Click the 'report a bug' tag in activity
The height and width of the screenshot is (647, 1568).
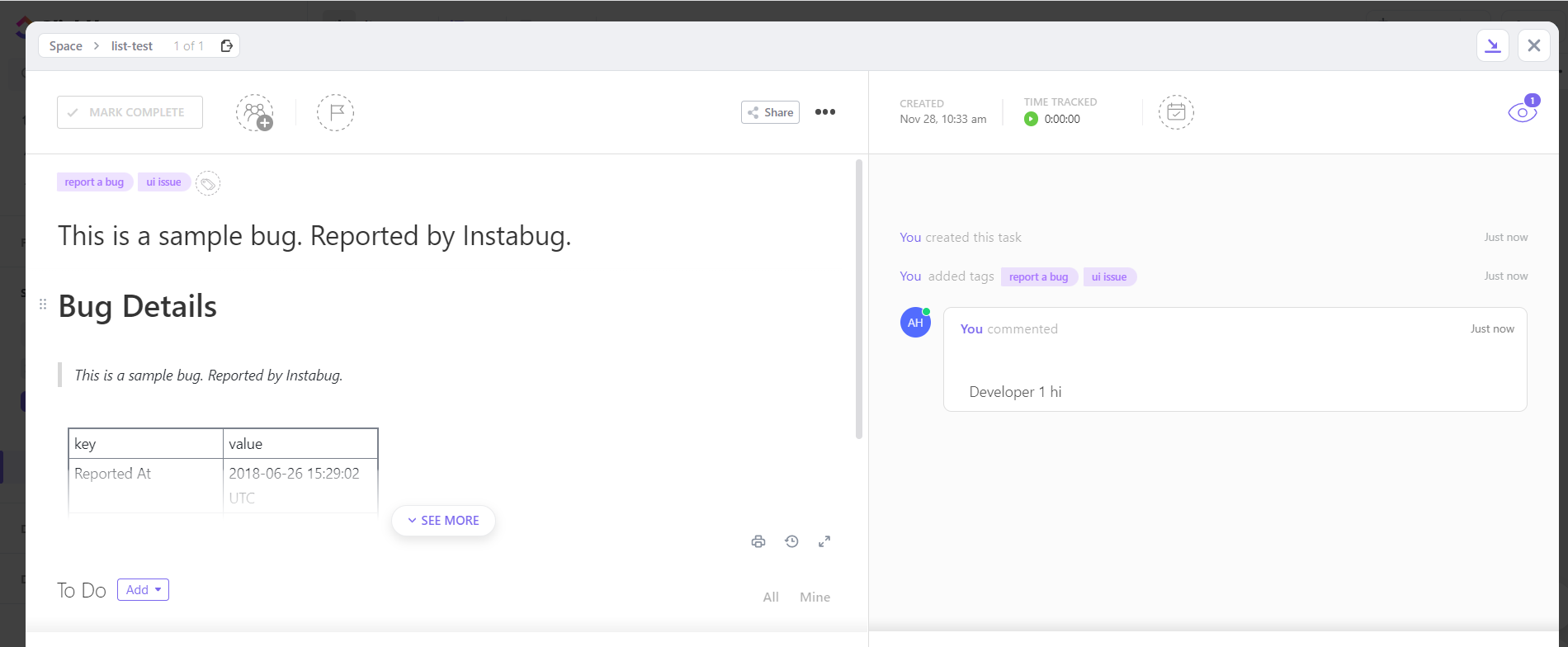point(1039,277)
